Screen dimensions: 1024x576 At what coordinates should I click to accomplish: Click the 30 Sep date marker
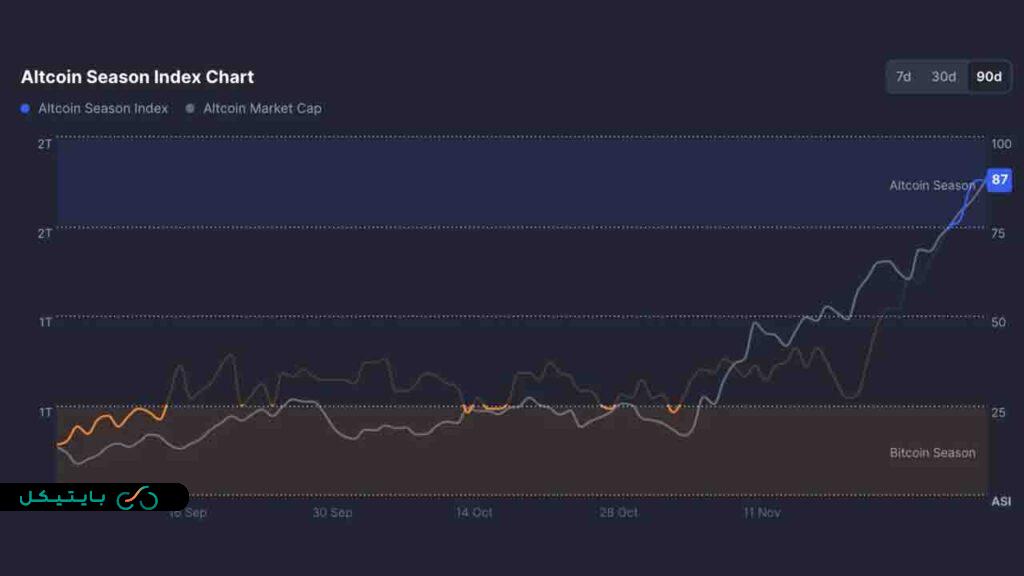332,513
